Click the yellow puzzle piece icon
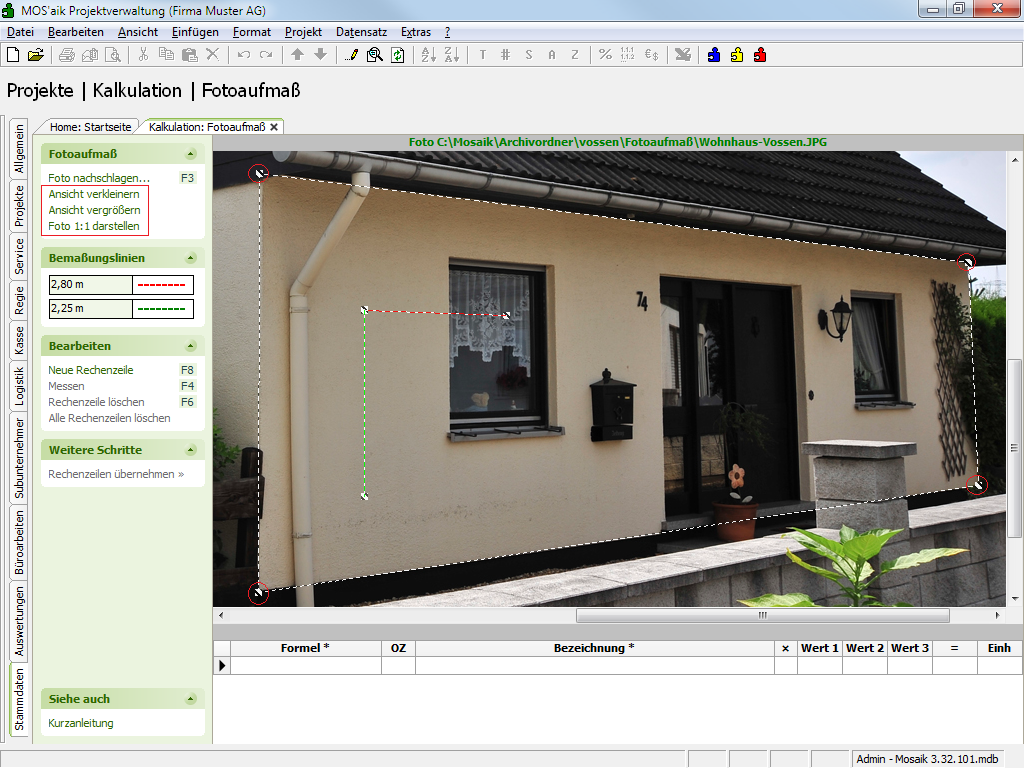Screen dimensions: 1024x768 pyautogui.click(x=737, y=55)
